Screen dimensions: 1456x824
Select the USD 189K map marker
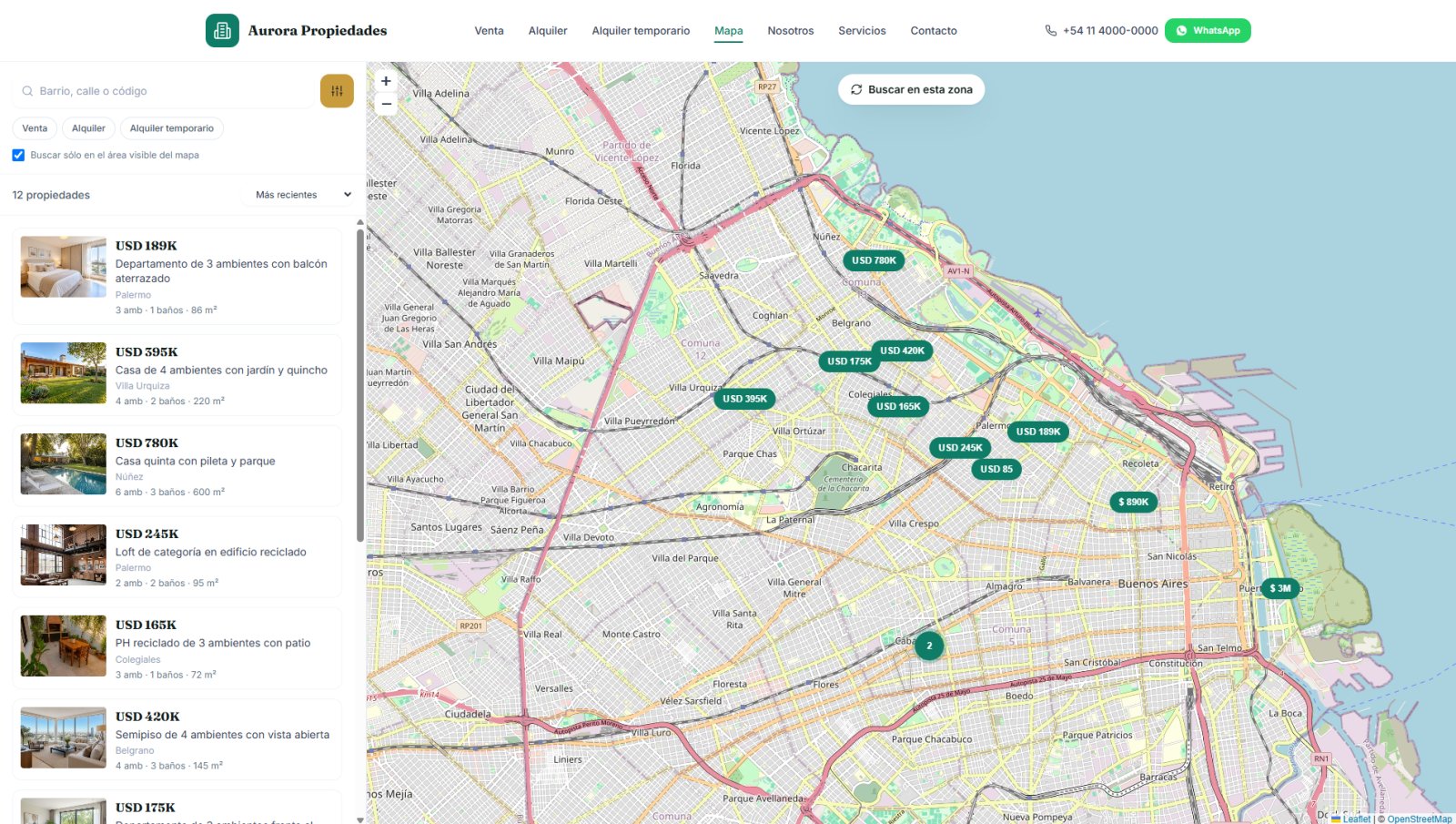click(1038, 432)
